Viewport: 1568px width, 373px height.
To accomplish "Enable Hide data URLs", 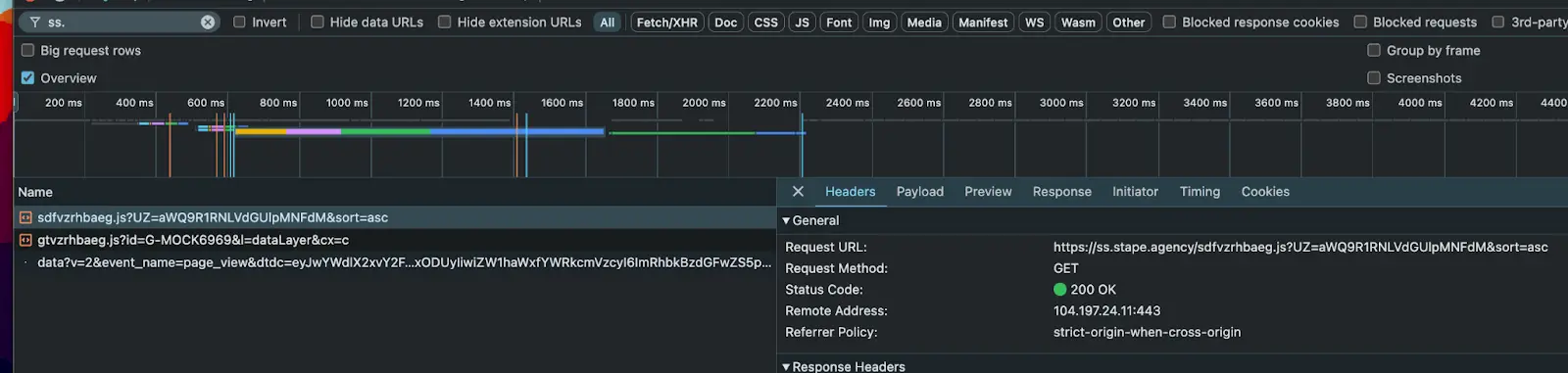I will click(x=318, y=22).
